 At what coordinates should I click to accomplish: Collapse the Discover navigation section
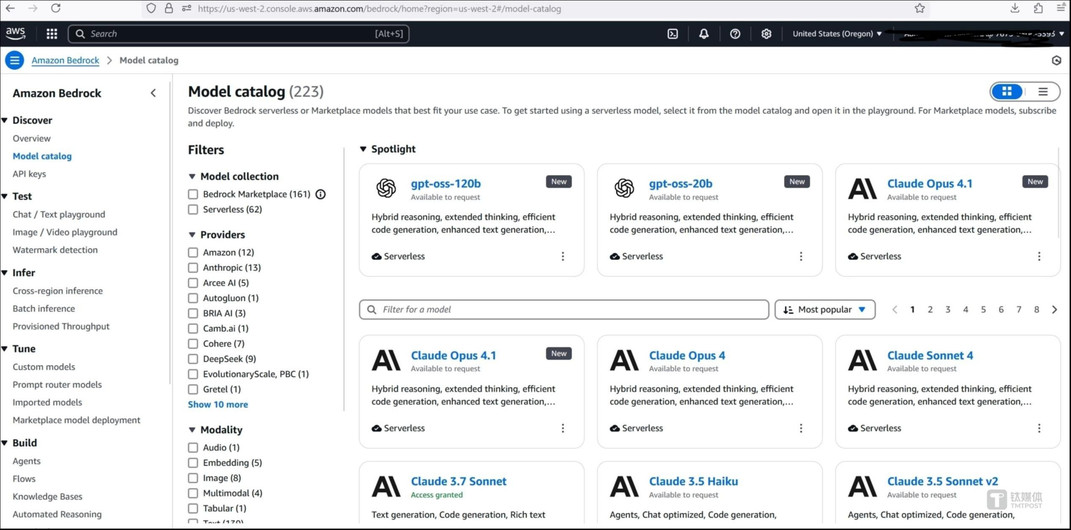(x=5, y=120)
